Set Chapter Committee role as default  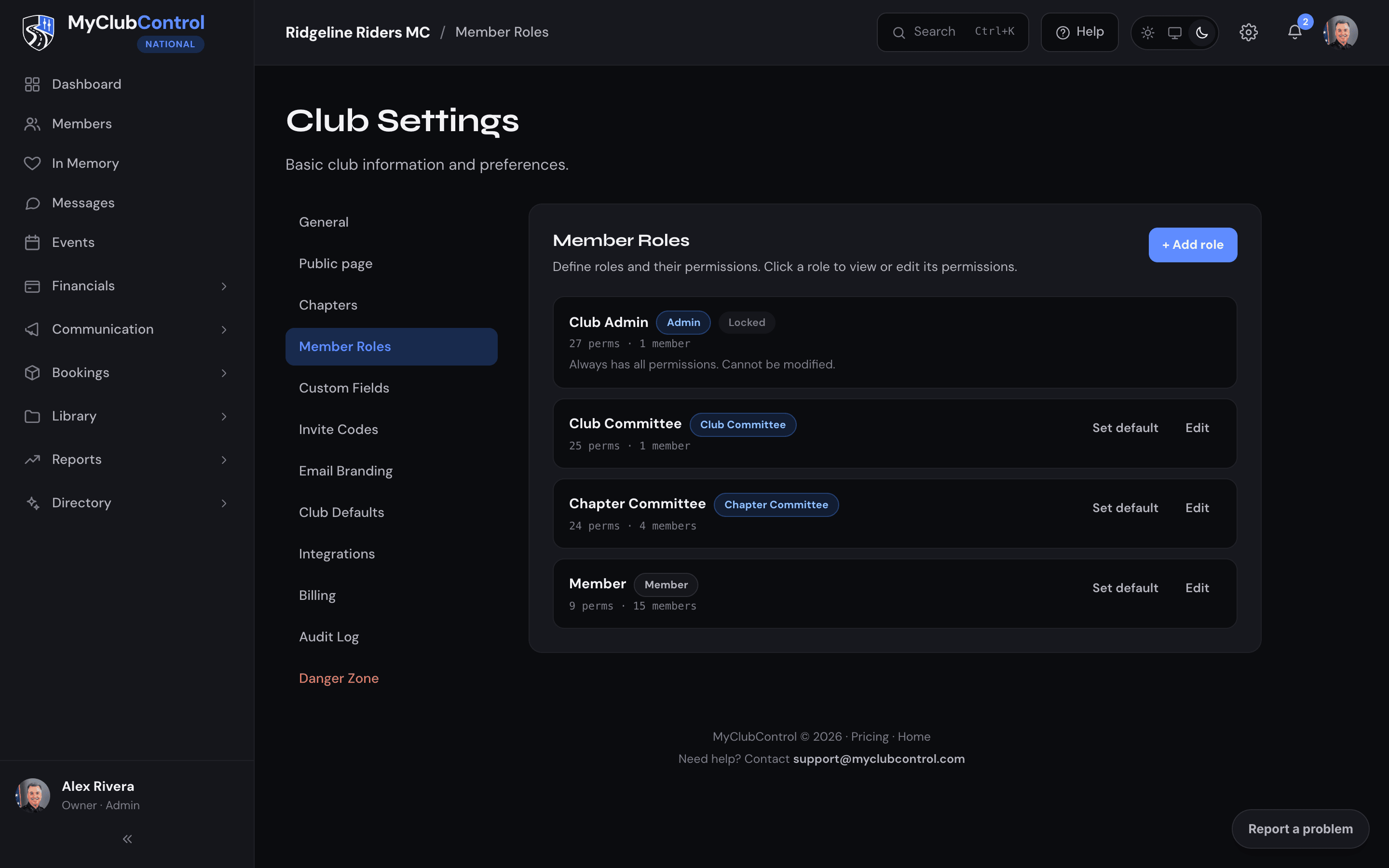(1125, 508)
